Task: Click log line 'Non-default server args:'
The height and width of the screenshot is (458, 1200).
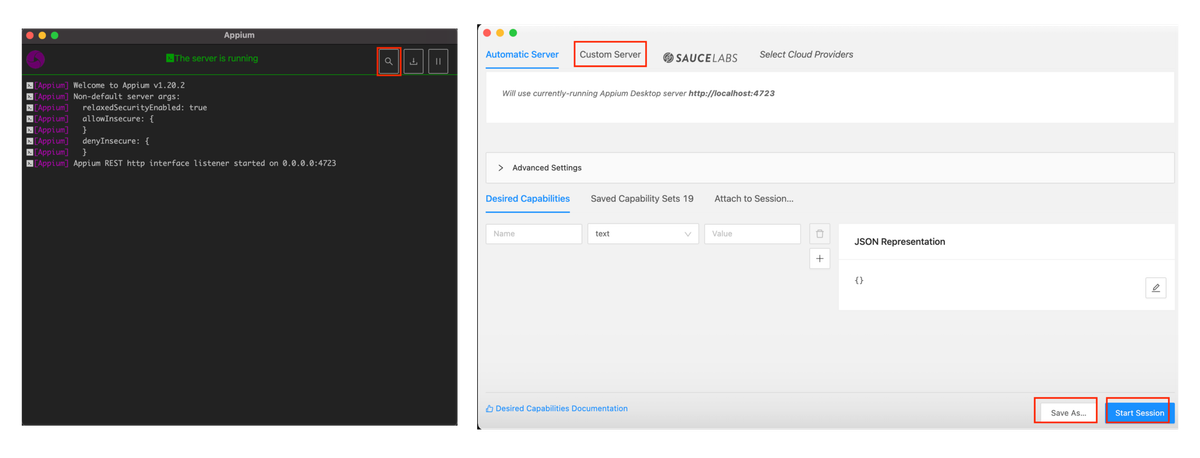Action: click(x=127, y=96)
